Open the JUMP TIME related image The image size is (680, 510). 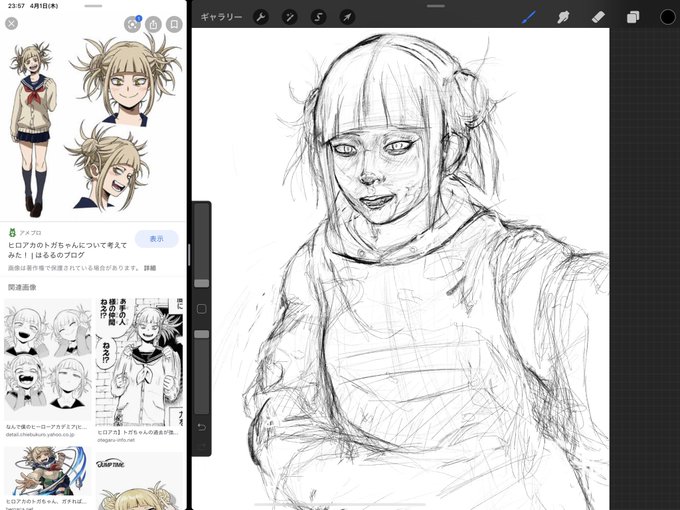point(139,481)
